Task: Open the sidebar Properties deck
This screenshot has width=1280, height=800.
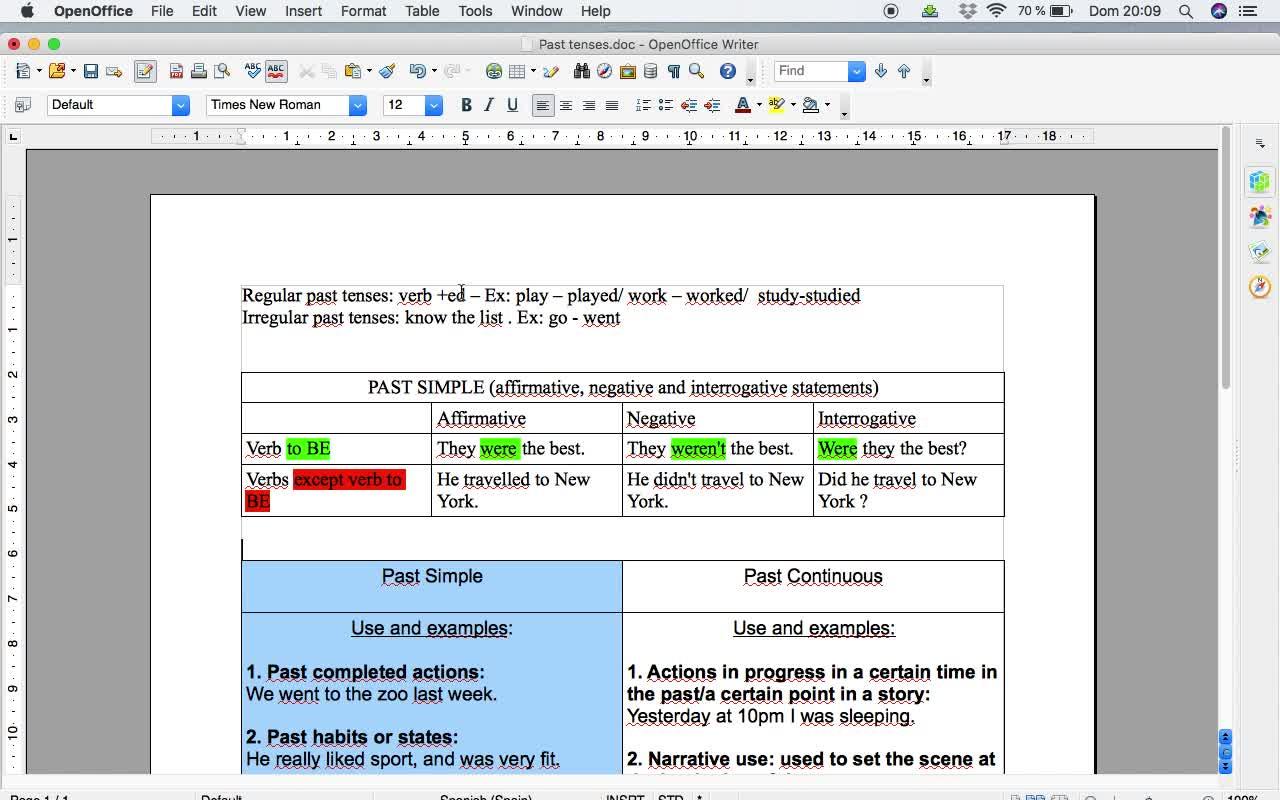Action: 1259,181
